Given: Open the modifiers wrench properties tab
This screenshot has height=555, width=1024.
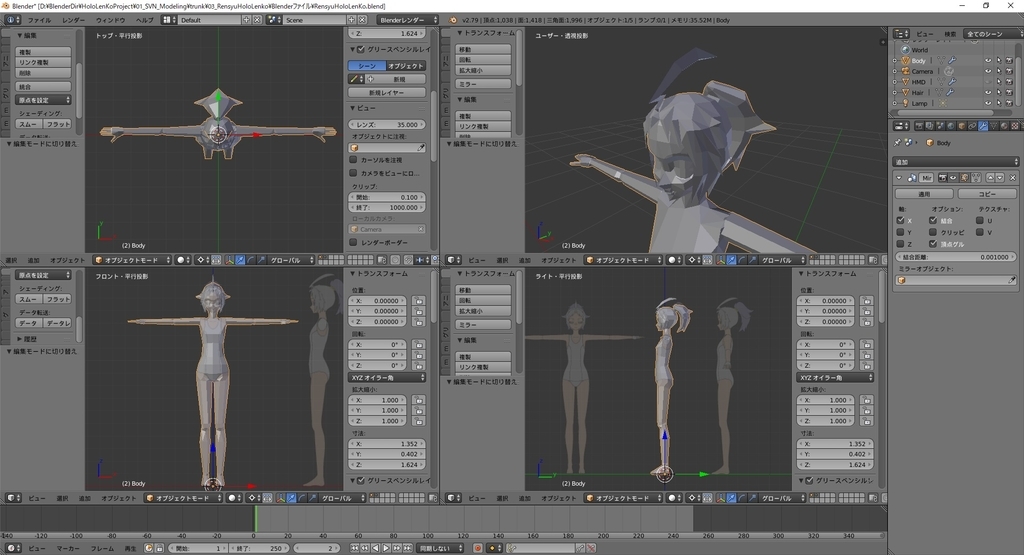Looking at the screenshot, I should (982, 126).
